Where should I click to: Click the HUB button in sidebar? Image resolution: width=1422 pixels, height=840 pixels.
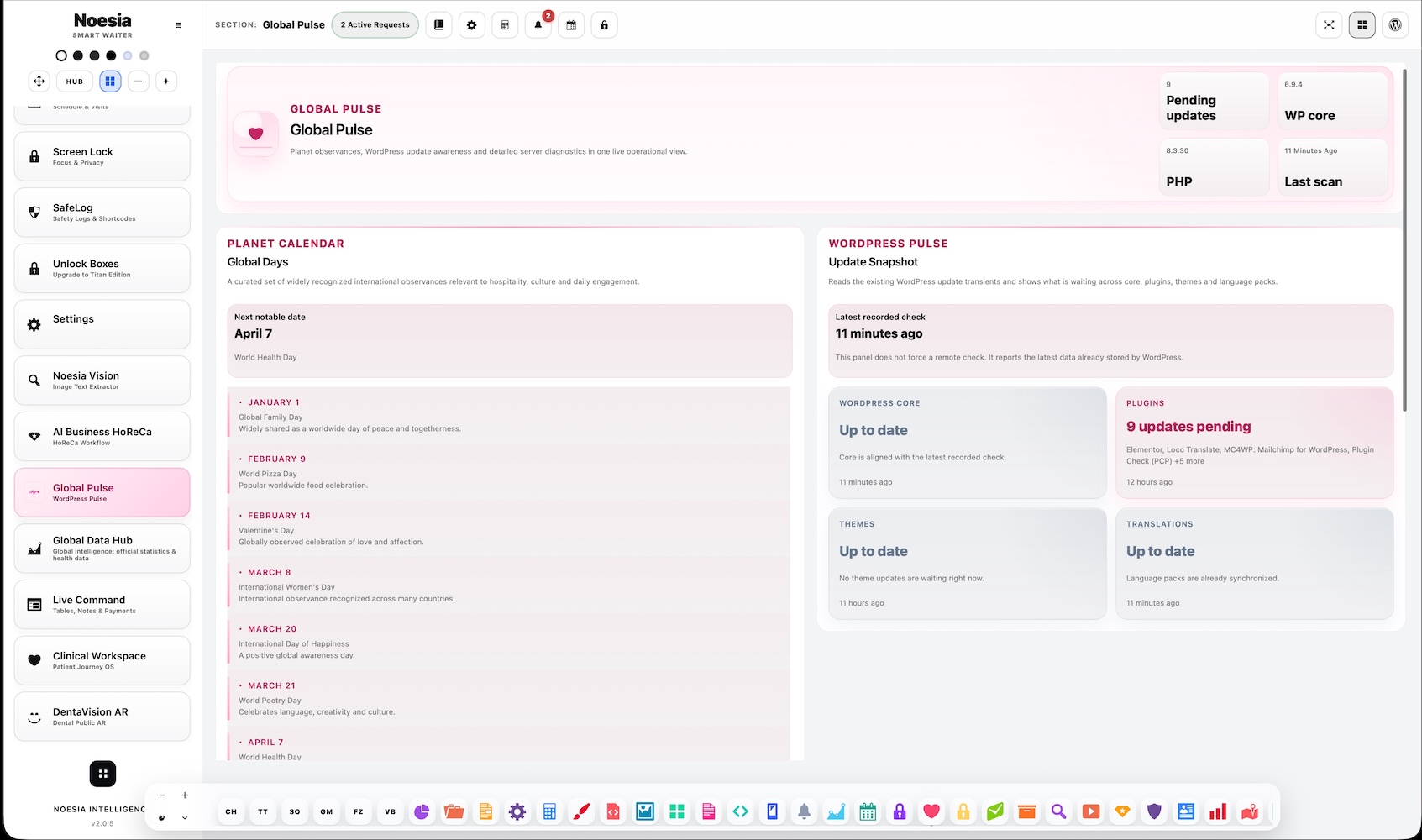[75, 81]
